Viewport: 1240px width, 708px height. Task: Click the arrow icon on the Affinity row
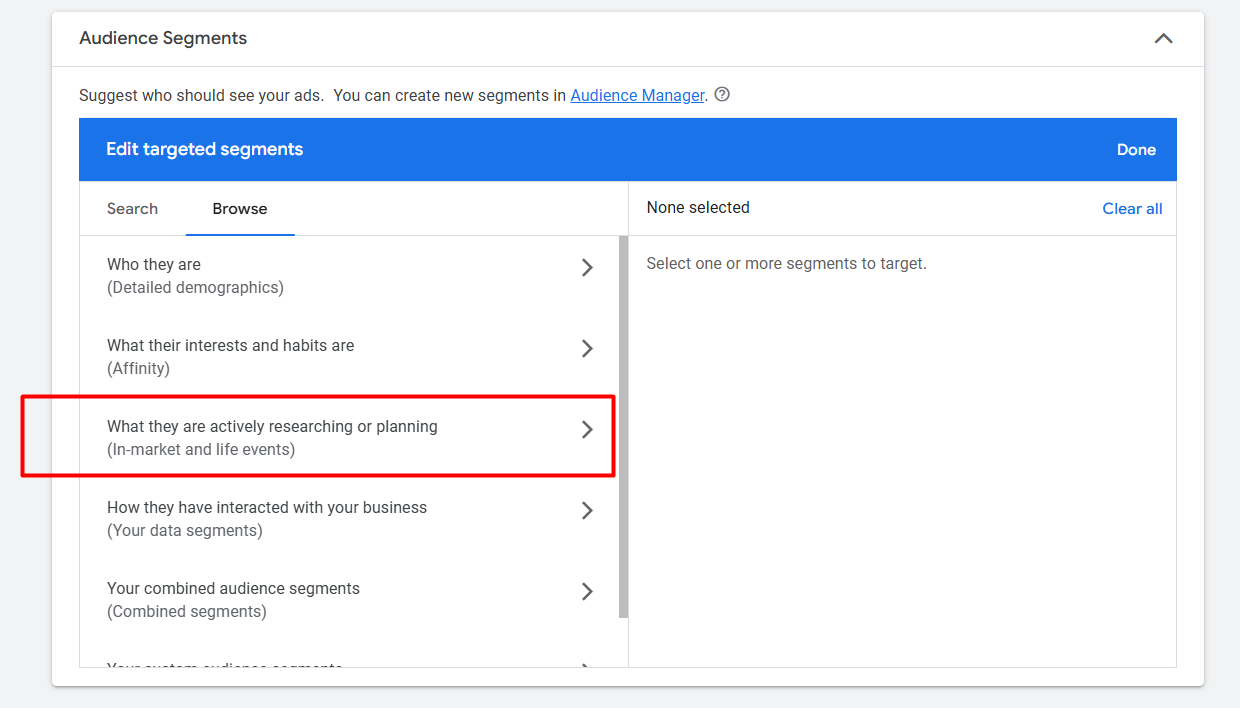click(x=587, y=349)
